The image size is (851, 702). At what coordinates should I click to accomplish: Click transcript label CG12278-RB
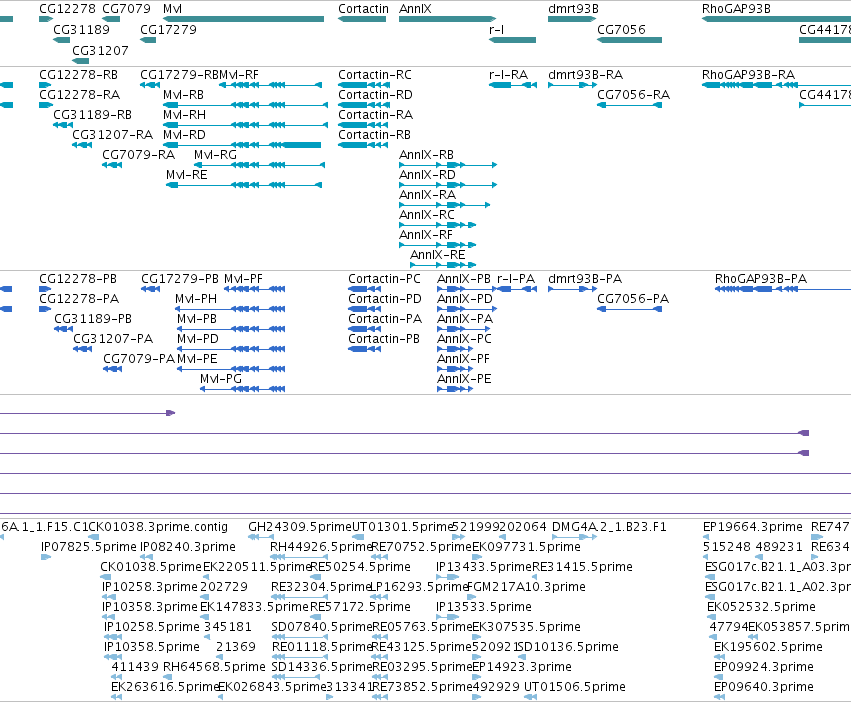click(x=78, y=74)
